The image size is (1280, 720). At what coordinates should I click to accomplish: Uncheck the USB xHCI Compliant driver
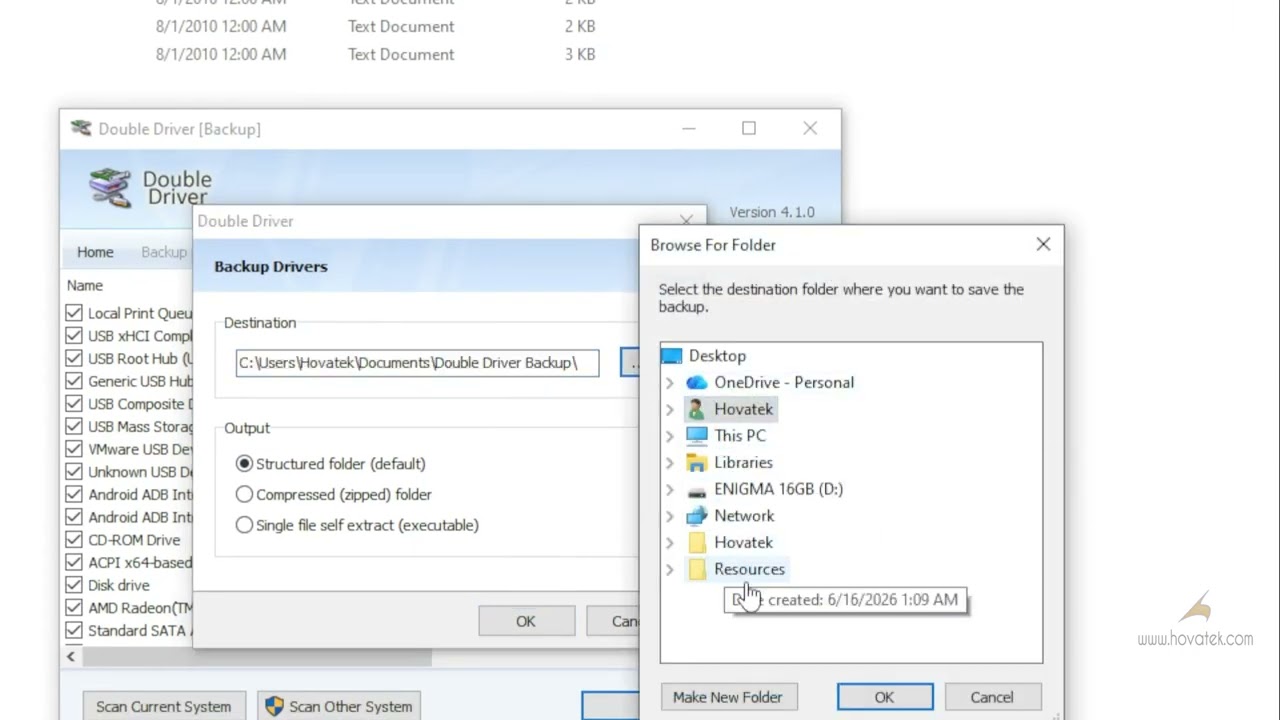74,336
